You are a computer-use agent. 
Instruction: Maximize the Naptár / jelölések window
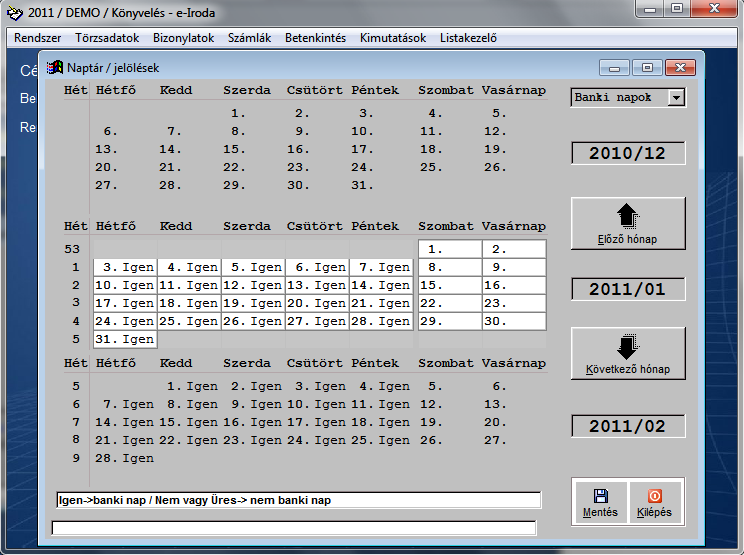(647, 68)
